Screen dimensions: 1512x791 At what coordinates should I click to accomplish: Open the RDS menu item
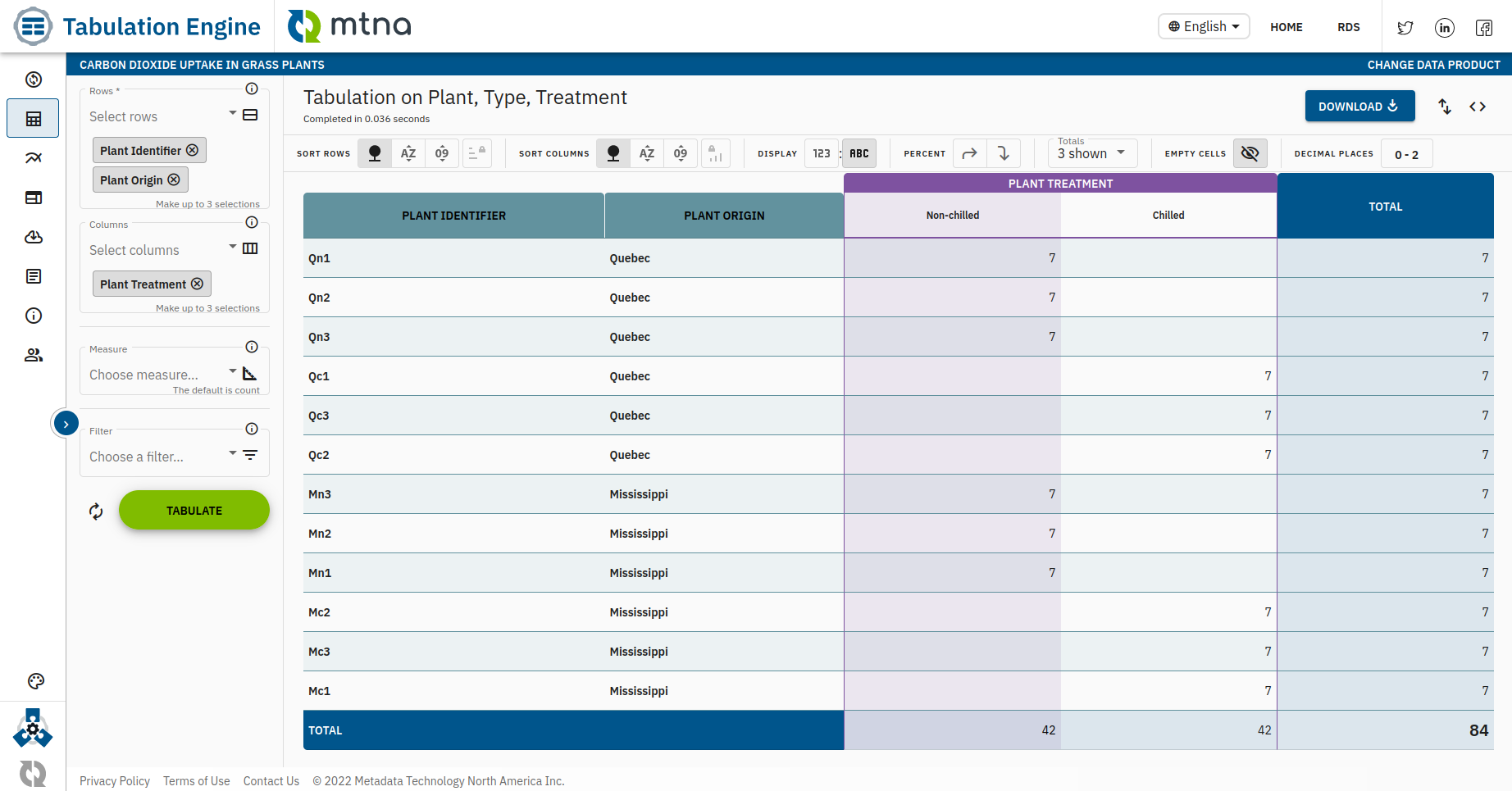pos(1349,27)
